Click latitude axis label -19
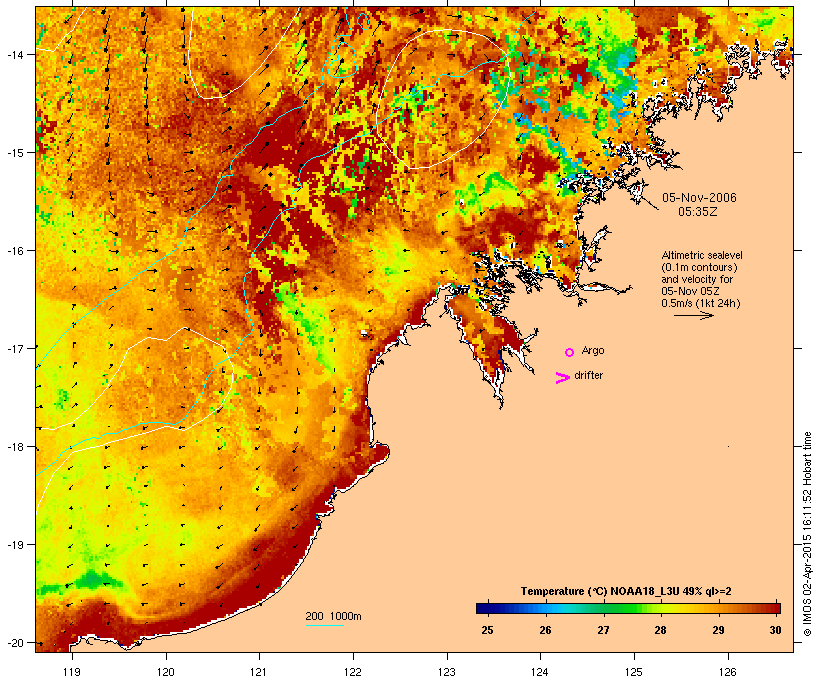Image resolution: width=820 pixels, height=680 pixels. 15,545
